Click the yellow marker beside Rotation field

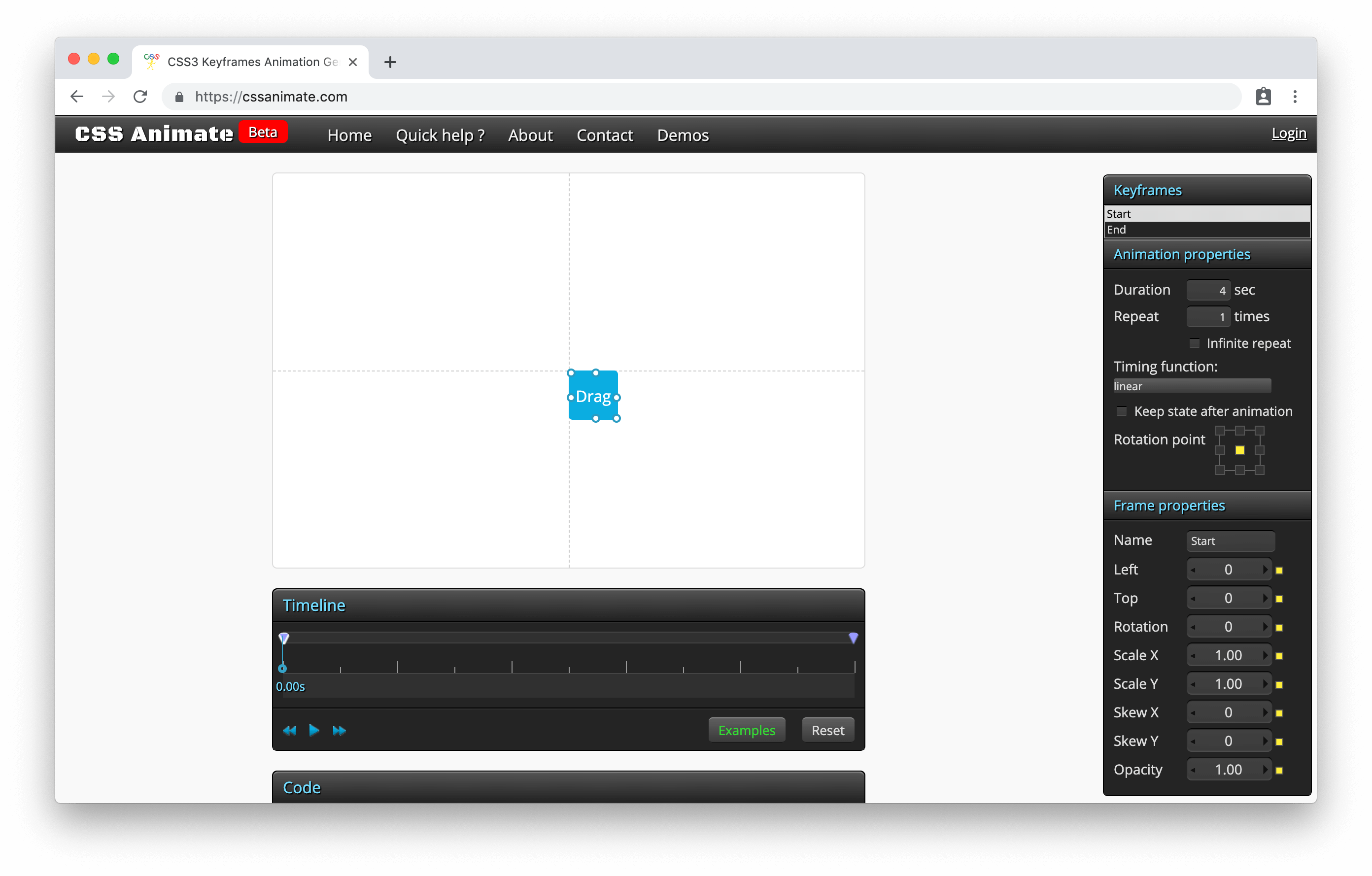click(x=1279, y=628)
